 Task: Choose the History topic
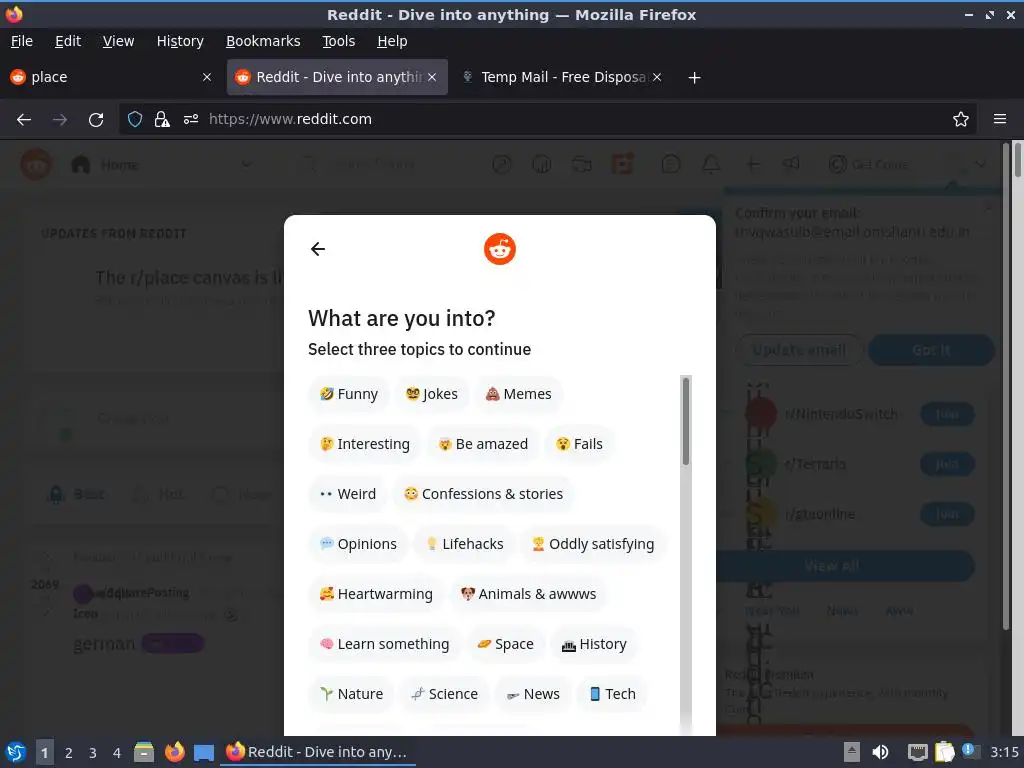point(594,644)
